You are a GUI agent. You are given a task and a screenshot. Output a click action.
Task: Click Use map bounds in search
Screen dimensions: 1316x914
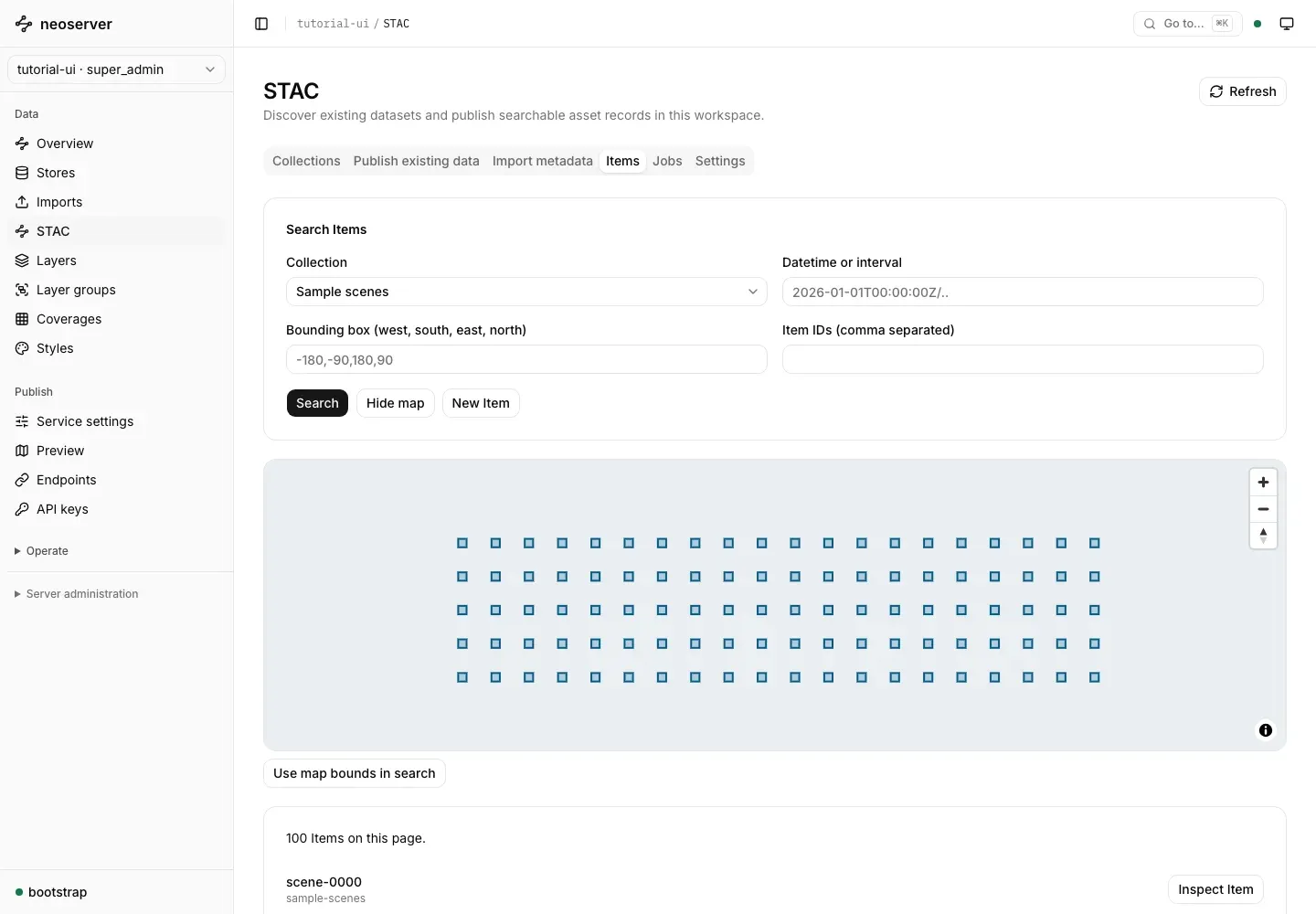click(355, 773)
